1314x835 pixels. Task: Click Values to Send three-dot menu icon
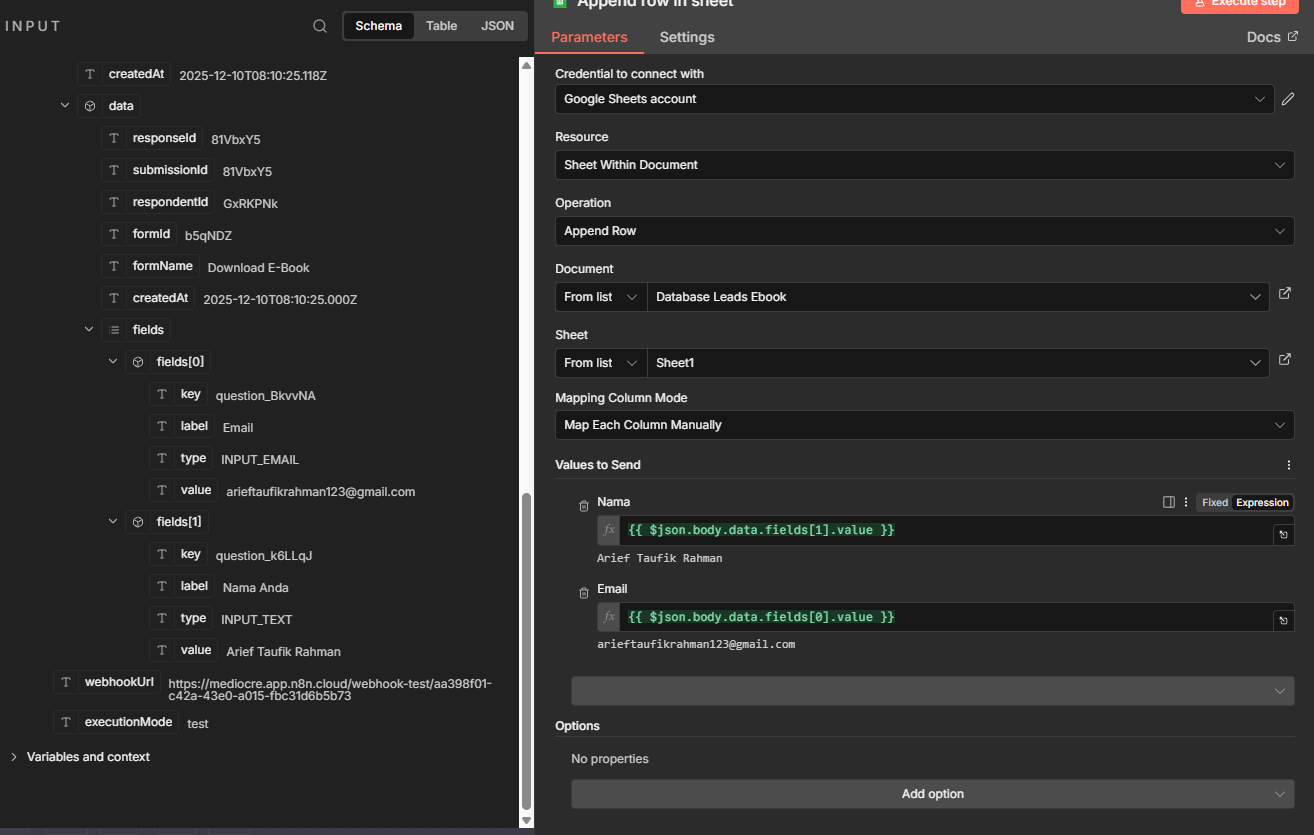click(x=1288, y=465)
